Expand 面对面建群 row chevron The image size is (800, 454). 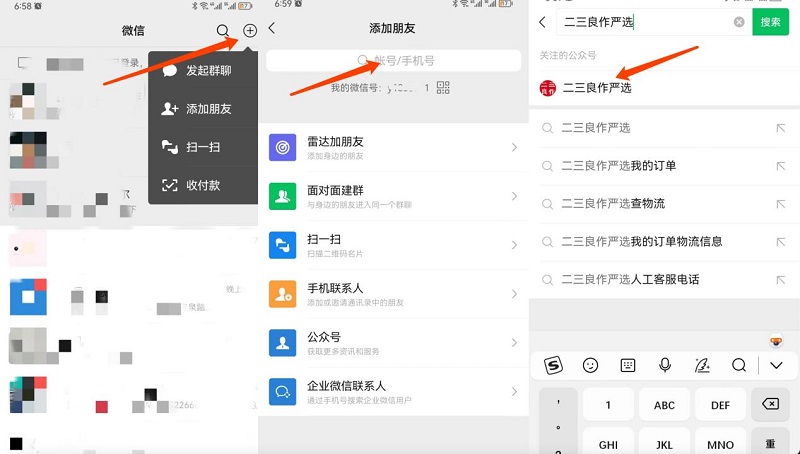coord(514,196)
